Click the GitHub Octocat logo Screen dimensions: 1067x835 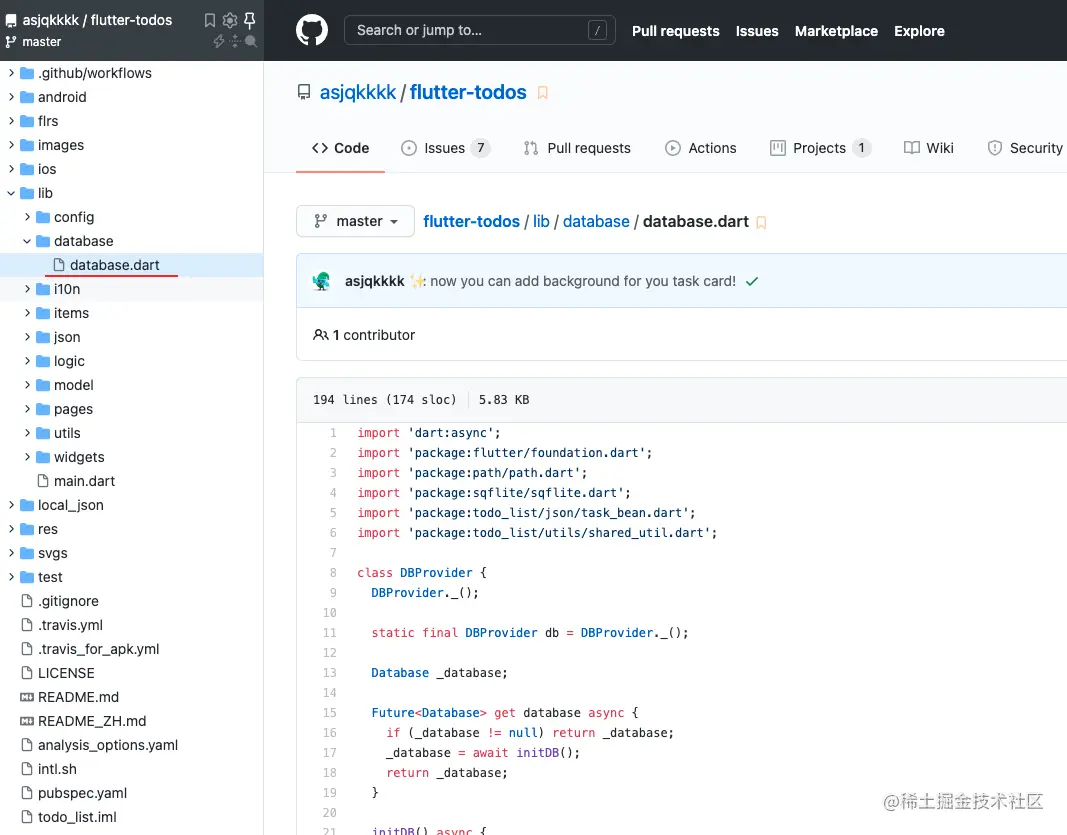click(312, 31)
